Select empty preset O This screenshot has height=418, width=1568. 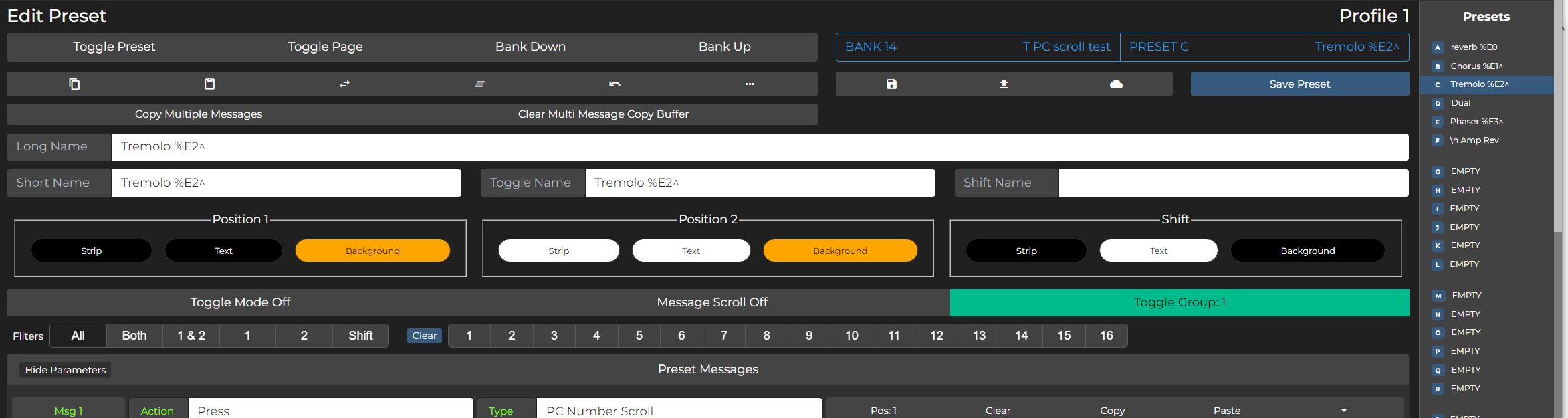[x=1486, y=332]
